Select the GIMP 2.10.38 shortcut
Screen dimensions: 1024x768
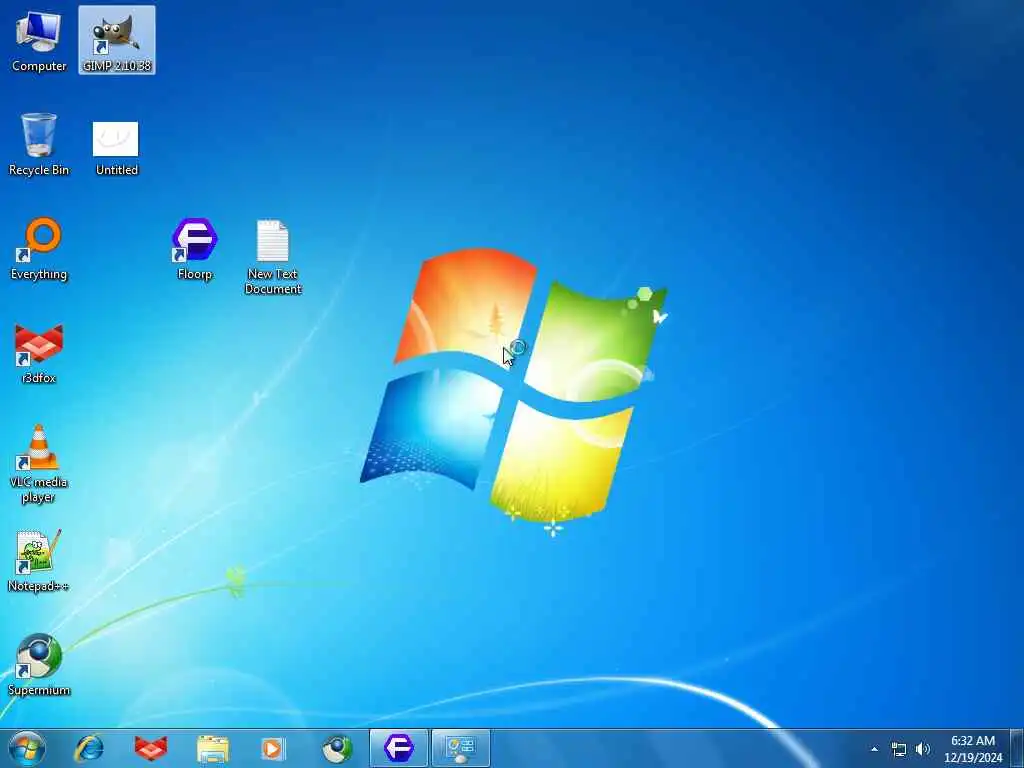117,40
